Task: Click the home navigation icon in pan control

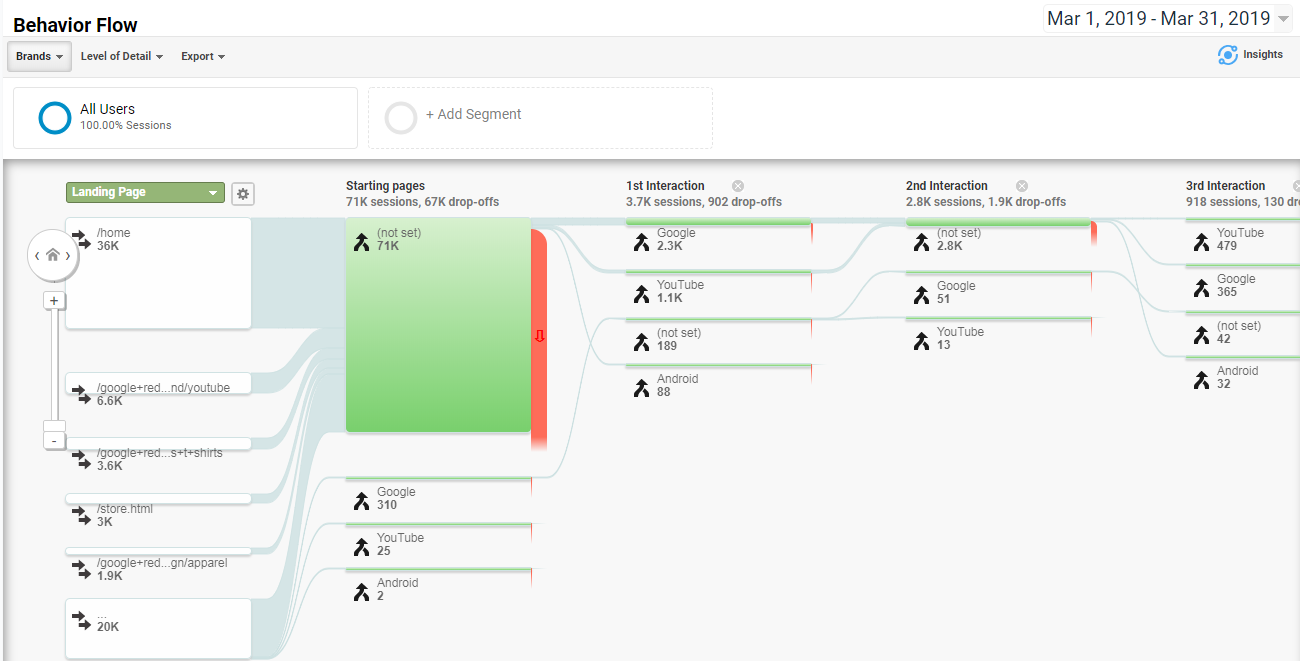Action: pos(53,255)
